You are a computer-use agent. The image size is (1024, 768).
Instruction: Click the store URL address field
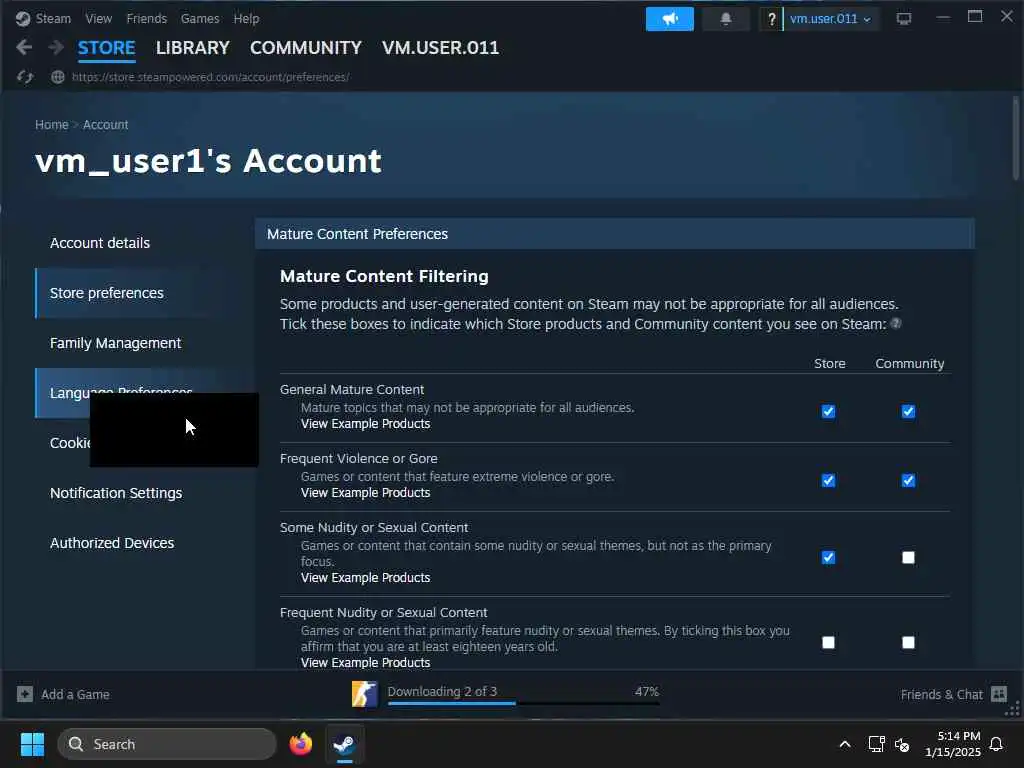(x=210, y=77)
